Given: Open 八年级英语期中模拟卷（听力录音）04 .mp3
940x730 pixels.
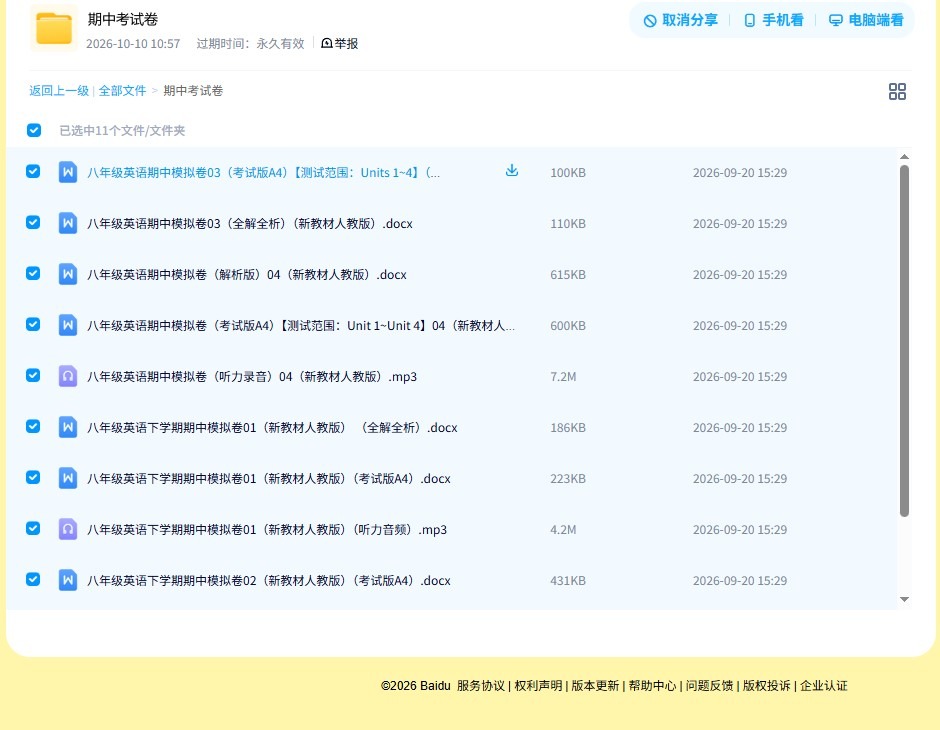Looking at the screenshot, I should pyautogui.click(x=252, y=376).
